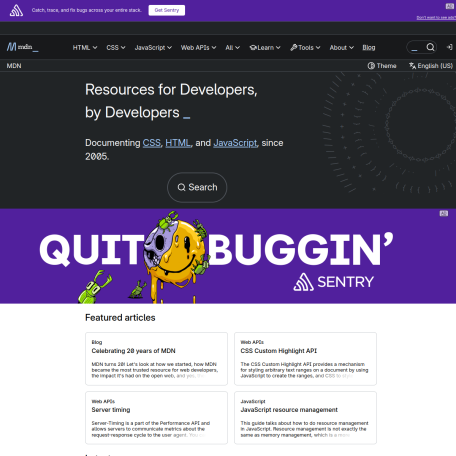This screenshot has width=456, height=456.
Task: Expand the CSS navigation menu
Action: (x=116, y=48)
